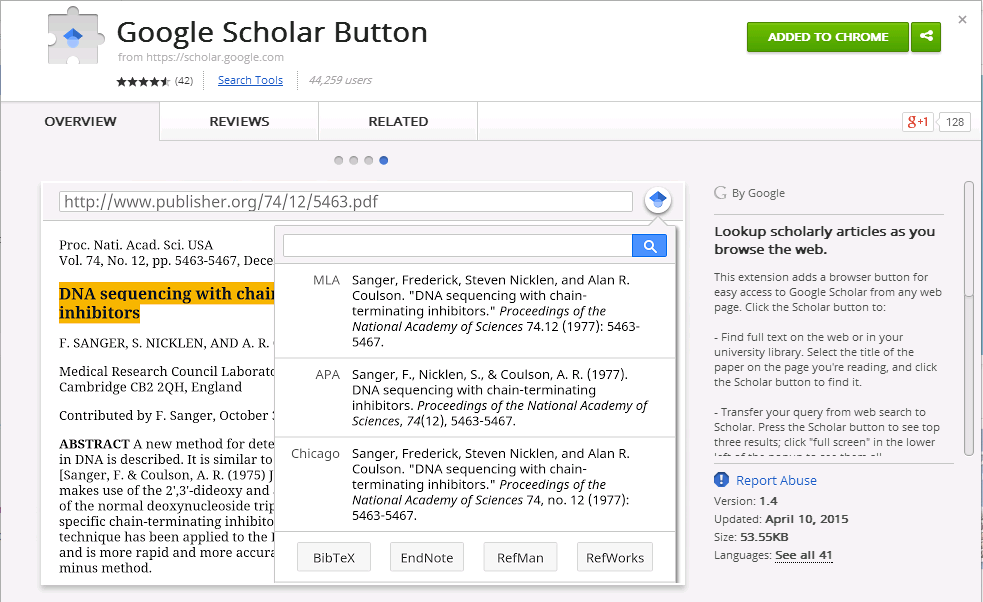Click the RefMan export button
The height and width of the screenshot is (602, 983).
(x=520, y=557)
